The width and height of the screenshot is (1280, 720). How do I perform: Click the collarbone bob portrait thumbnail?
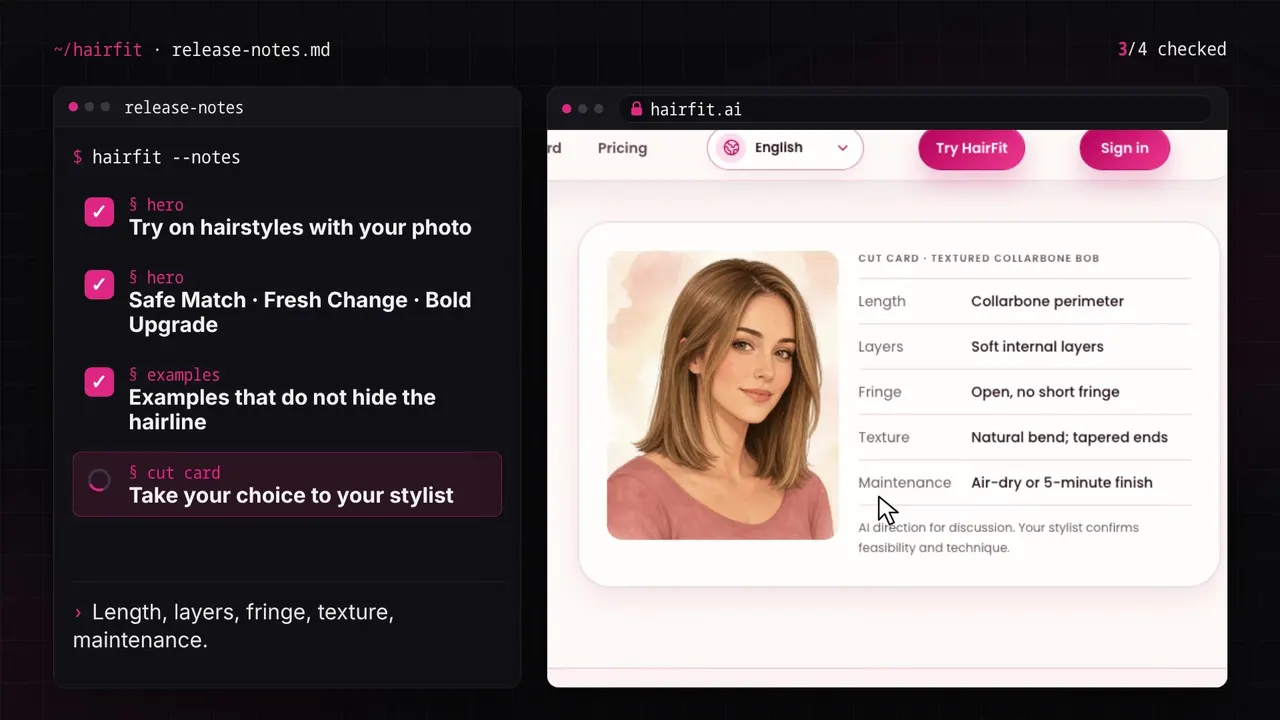tap(722, 395)
